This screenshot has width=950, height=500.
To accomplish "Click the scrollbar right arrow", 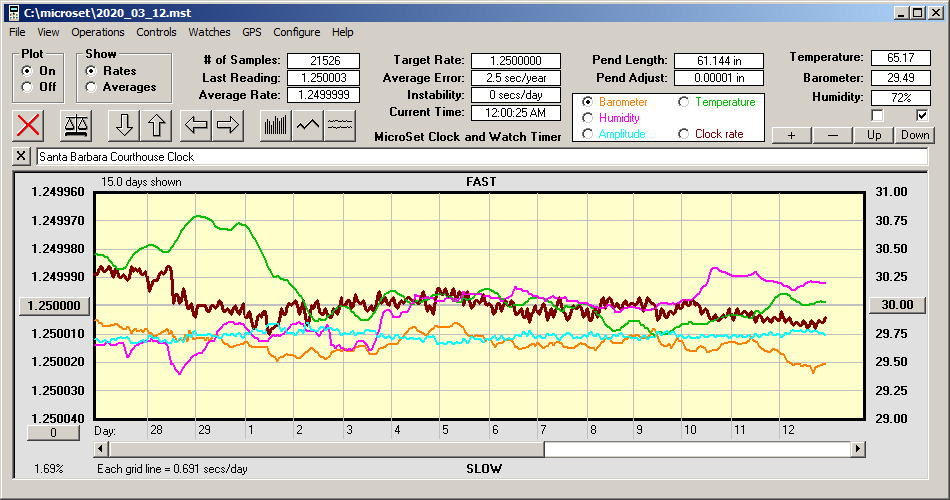I will 857,449.
